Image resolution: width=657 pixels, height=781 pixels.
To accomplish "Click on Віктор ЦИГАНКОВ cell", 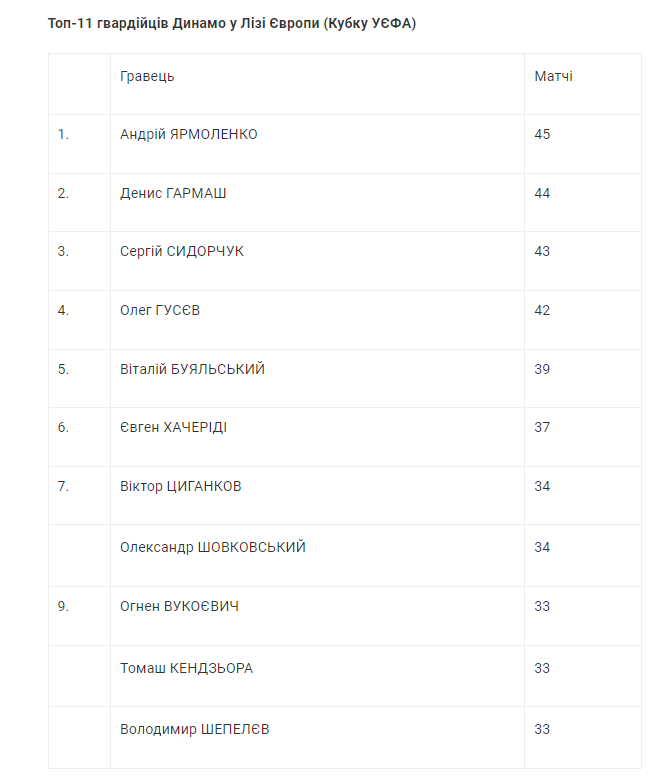I will pyautogui.click(x=180, y=486).
